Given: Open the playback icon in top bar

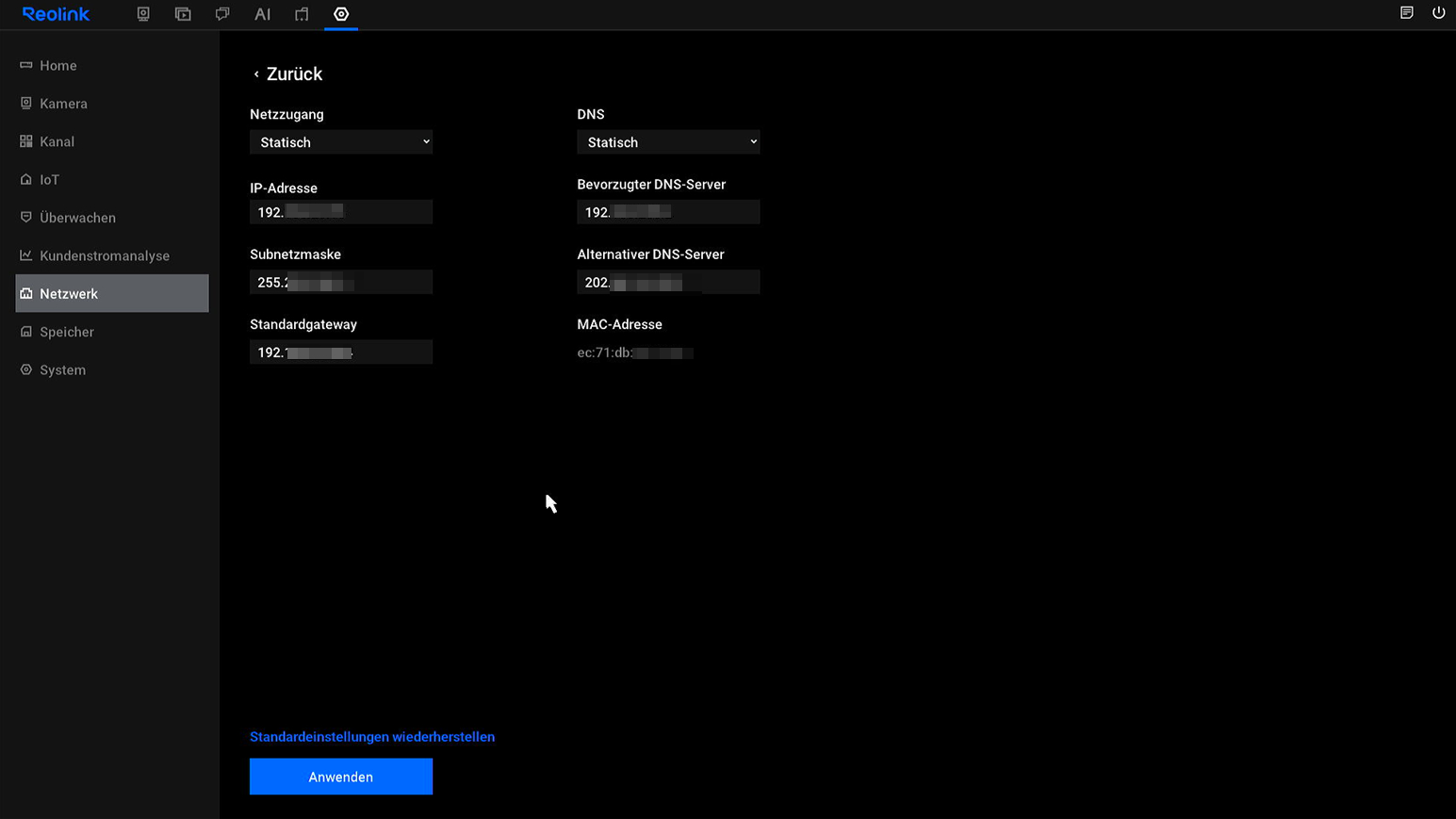Looking at the screenshot, I should (183, 14).
